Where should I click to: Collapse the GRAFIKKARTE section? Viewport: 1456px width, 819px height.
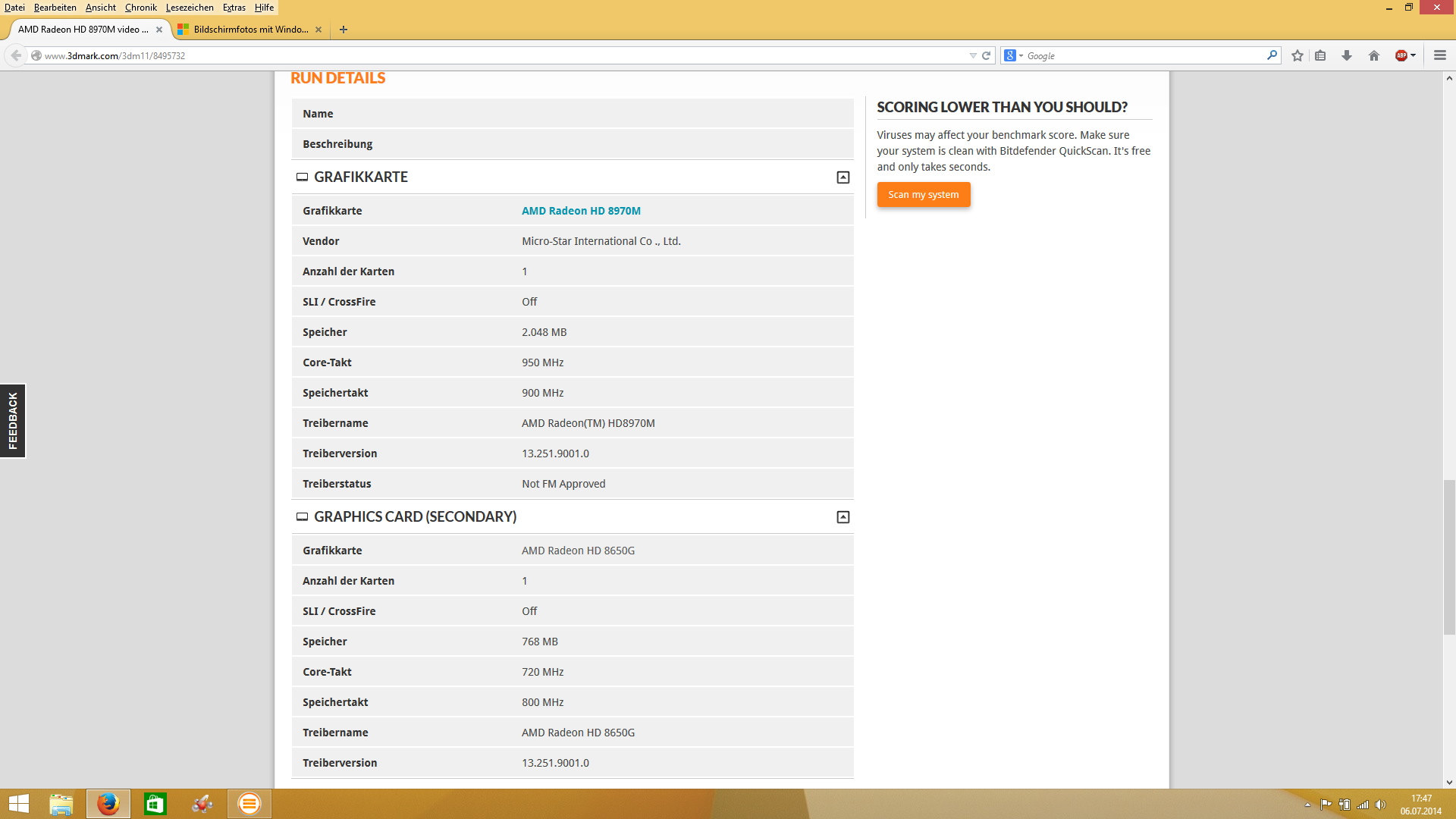click(843, 177)
